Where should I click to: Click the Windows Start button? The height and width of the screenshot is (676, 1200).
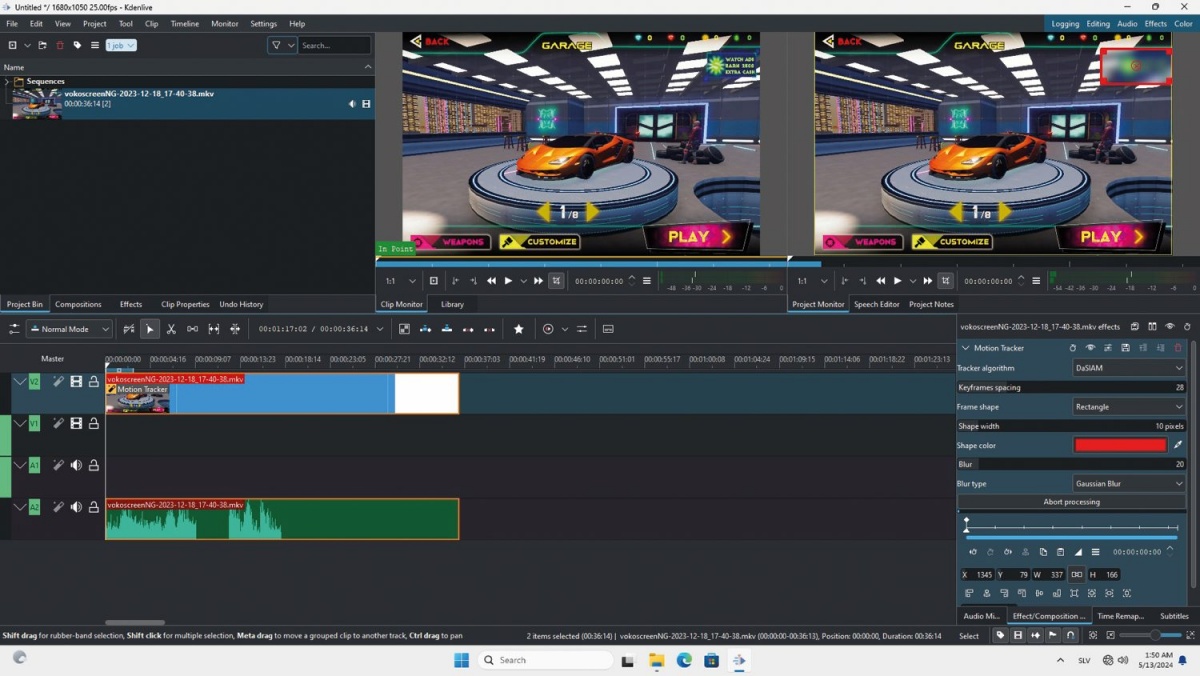click(461, 660)
